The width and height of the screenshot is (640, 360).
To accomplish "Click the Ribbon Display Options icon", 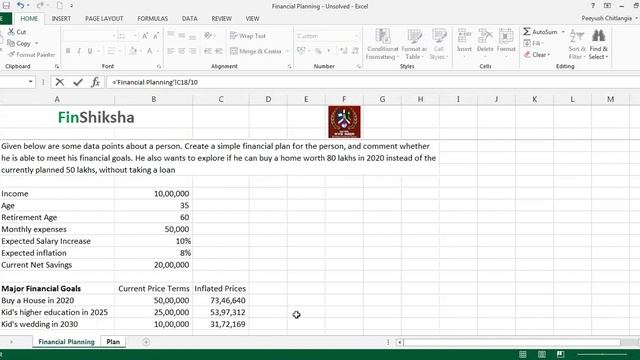I will click(x=607, y=6).
